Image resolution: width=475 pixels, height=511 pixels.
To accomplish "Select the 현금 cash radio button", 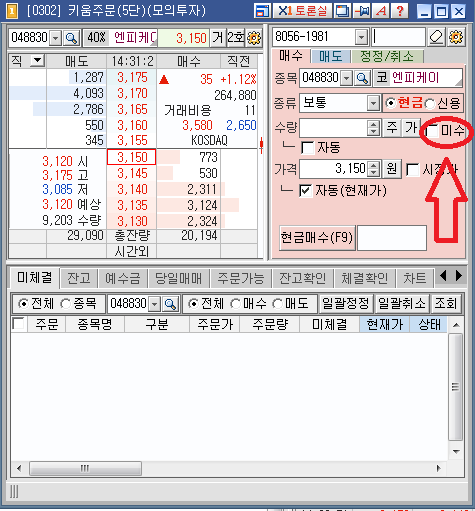I will tap(390, 103).
